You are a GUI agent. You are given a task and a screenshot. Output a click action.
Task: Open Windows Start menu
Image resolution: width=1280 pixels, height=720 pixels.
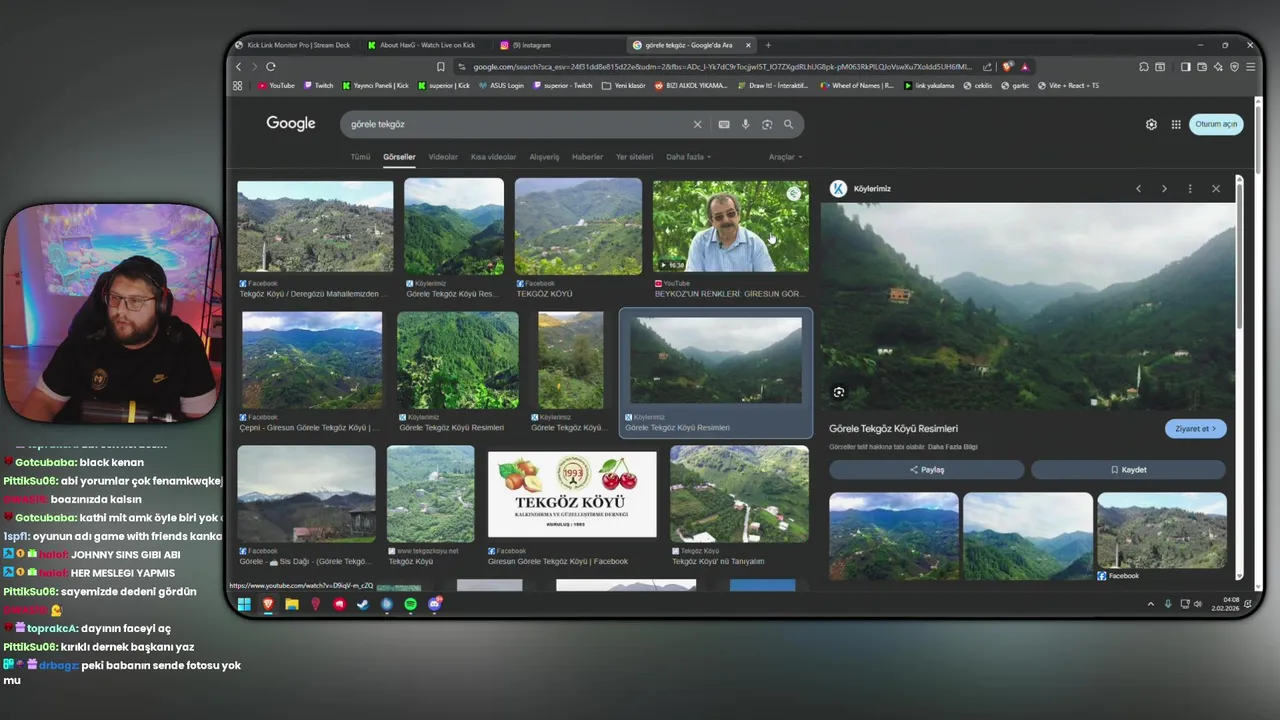coord(244,604)
